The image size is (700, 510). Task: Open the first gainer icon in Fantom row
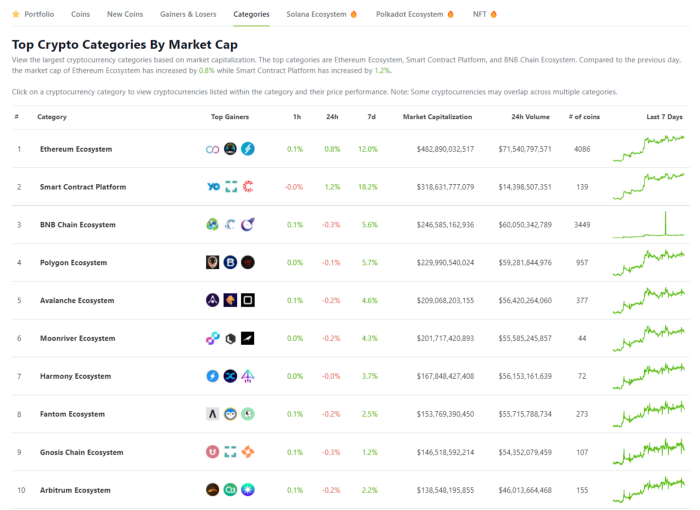point(212,414)
